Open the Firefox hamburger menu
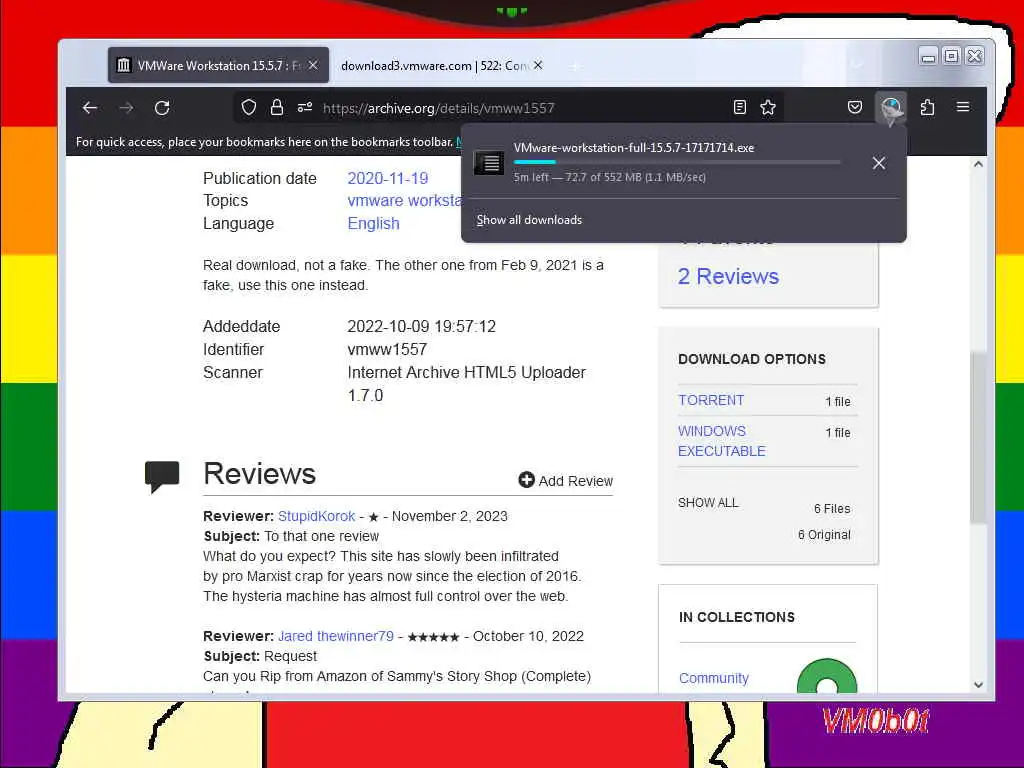 pos(963,106)
